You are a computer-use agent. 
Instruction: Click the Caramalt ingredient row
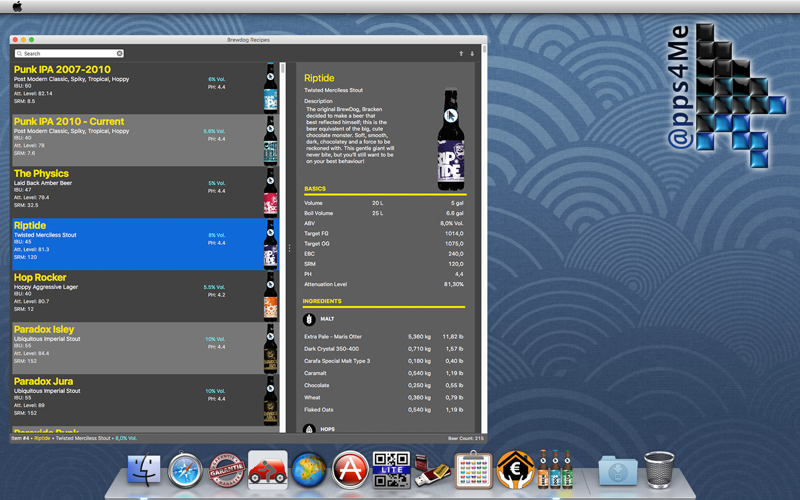[x=384, y=373]
